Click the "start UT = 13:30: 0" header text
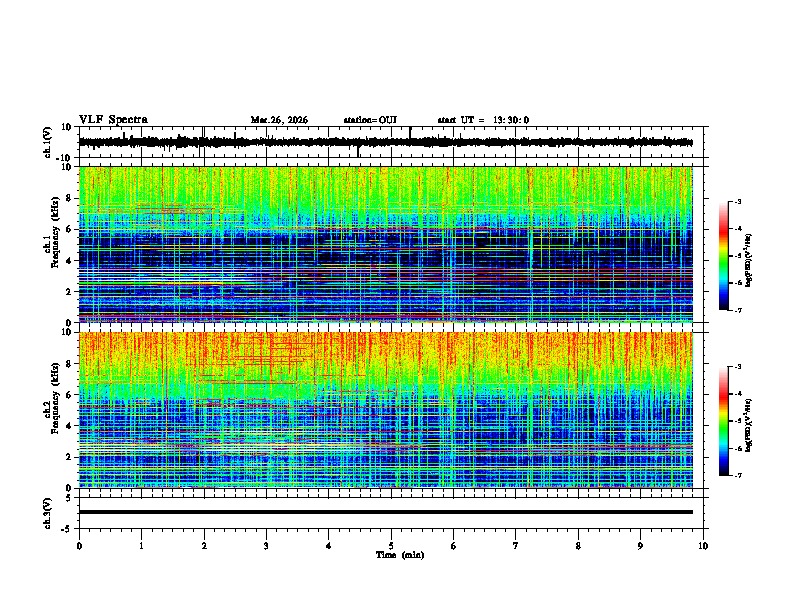This screenshot has height=612, width=792. click(x=483, y=120)
